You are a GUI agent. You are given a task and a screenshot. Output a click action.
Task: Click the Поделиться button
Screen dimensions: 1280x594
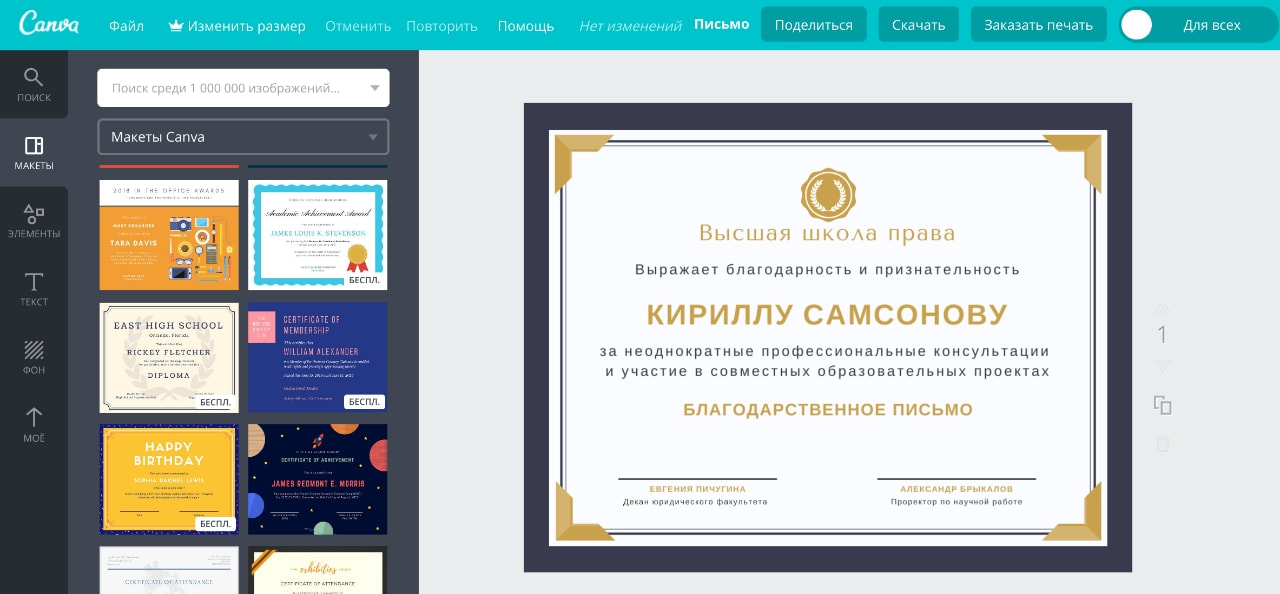coord(814,25)
